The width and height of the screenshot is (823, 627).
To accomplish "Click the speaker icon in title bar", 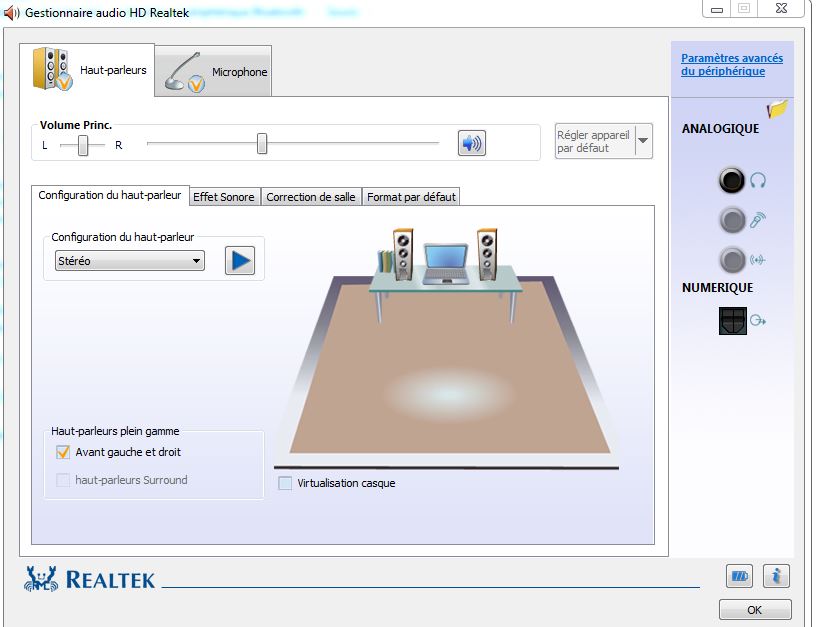I will point(12,13).
